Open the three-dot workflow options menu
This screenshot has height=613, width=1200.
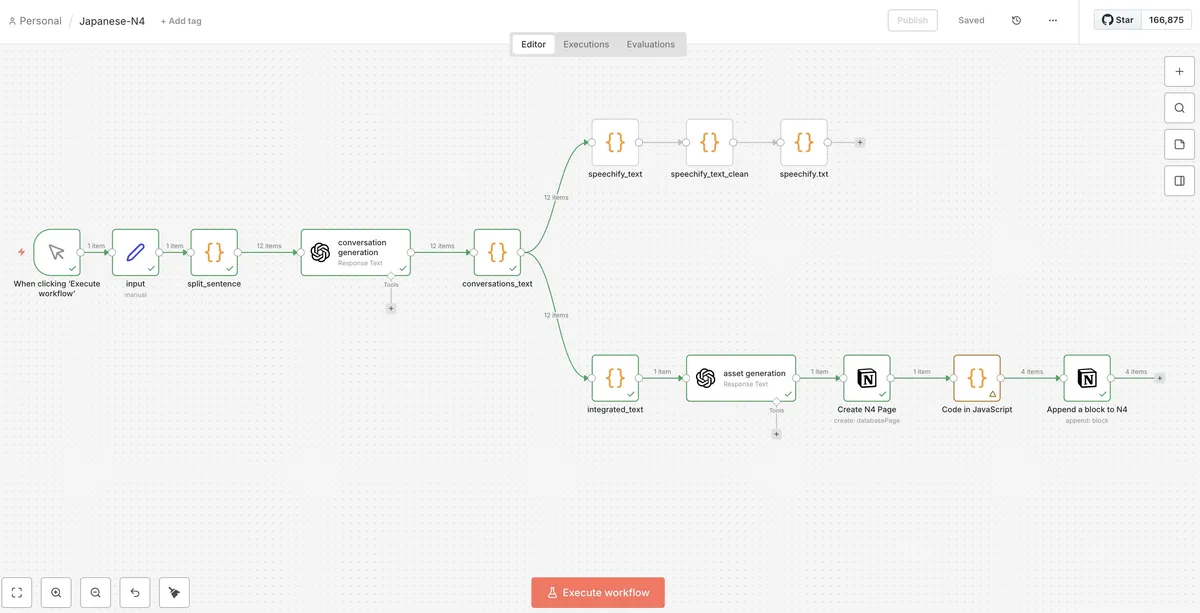(1052, 20)
